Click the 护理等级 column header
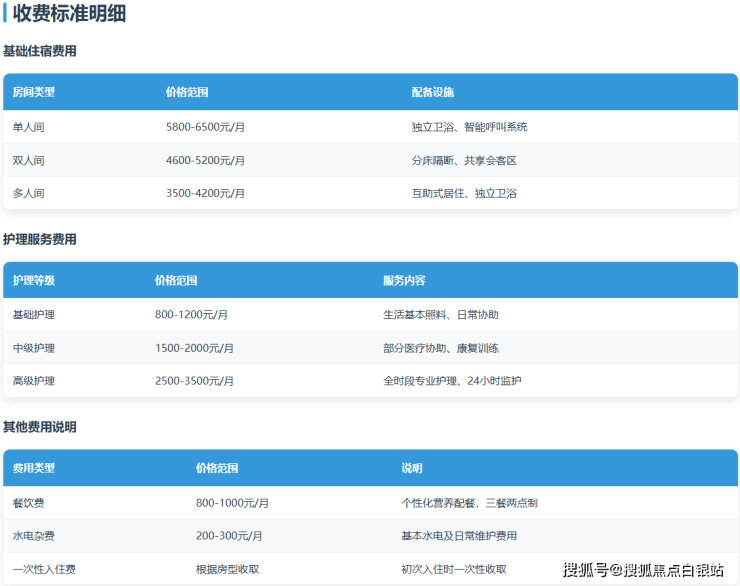The width and height of the screenshot is (740, 586). [33, 281]
